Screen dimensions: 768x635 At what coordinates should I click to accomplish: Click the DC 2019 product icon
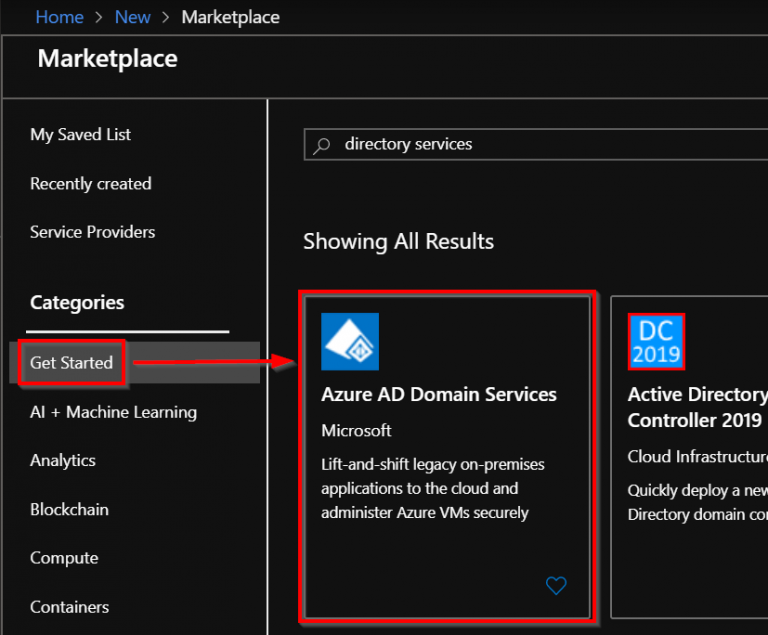pyautogui.click(x=656, y=342)
